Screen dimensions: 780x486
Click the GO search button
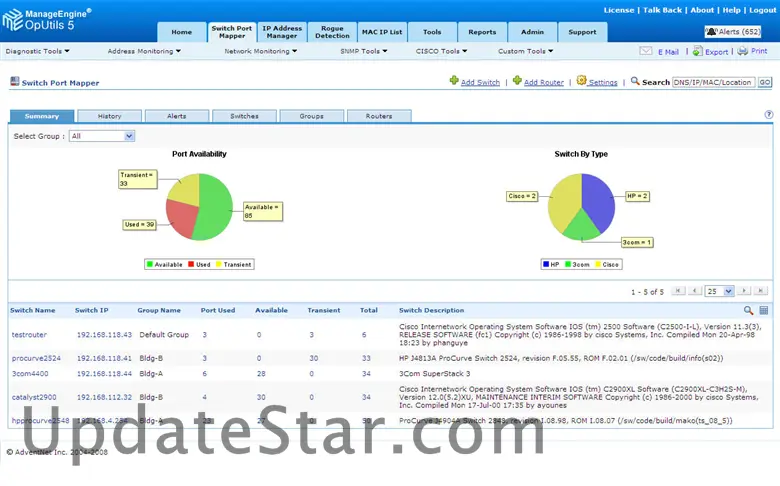765,82
